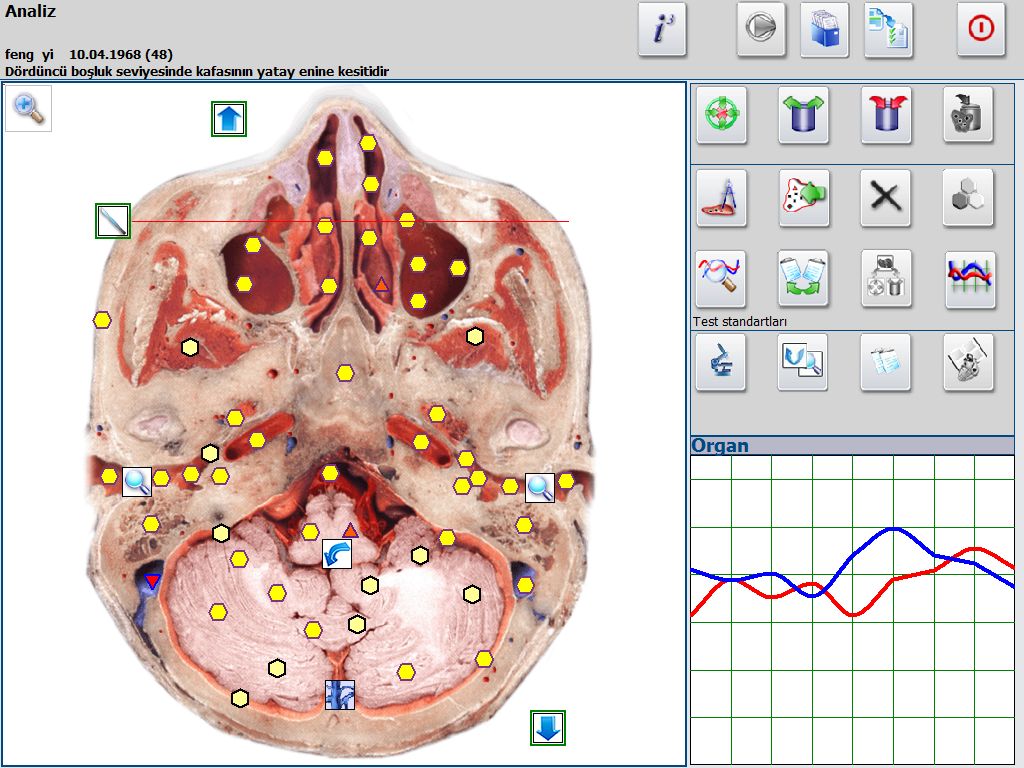The height and width of the screenshot is (768, 1024).
Task: Click the blue up arrow above the skull
Action: tap(229, 119)
